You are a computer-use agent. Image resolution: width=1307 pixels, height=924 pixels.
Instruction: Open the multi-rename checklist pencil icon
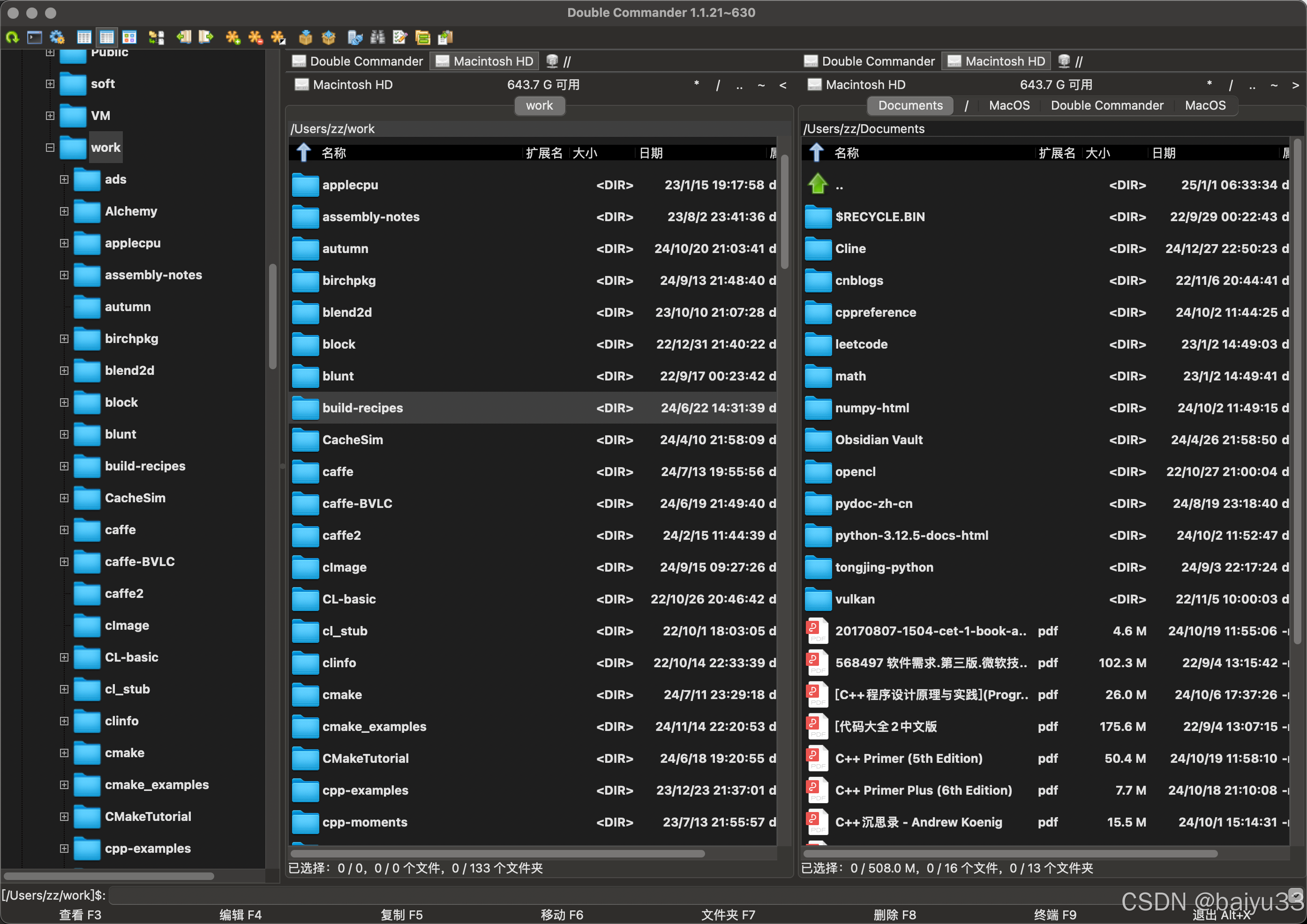coord(400,37)
